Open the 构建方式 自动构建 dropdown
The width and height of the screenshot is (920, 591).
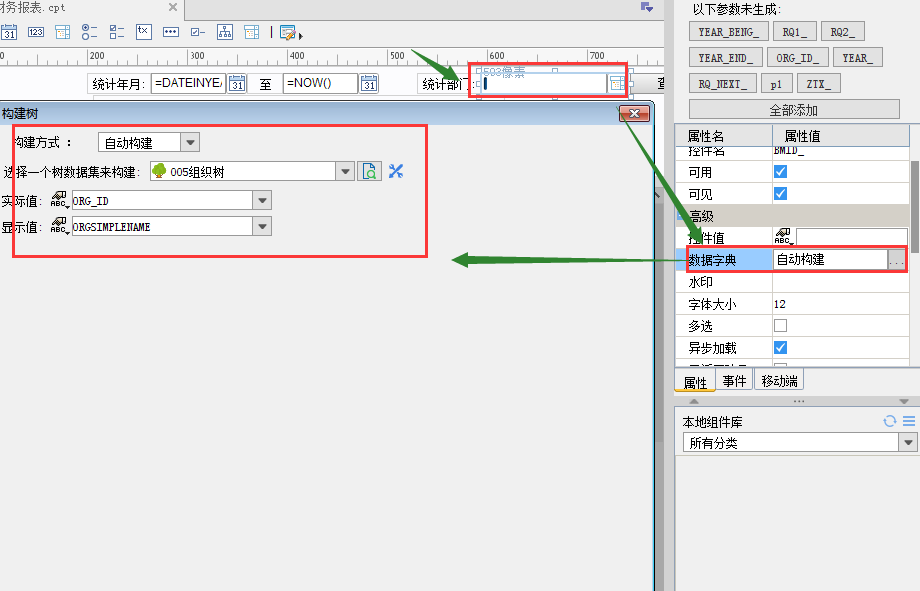click(190, 142)
